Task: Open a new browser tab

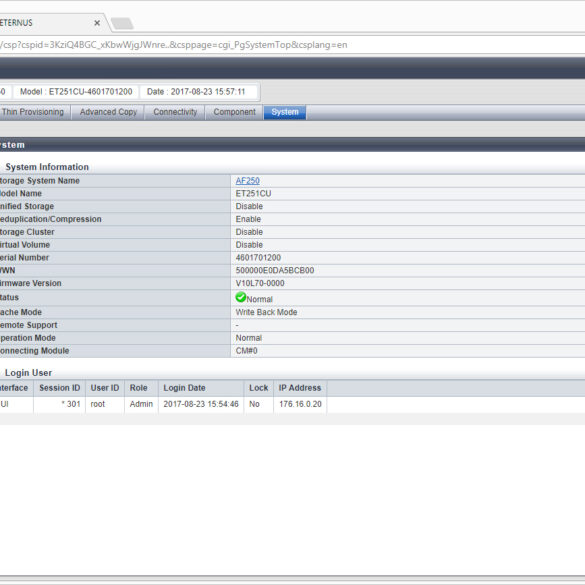Action: pyautogui.click(x=122, y=24)
